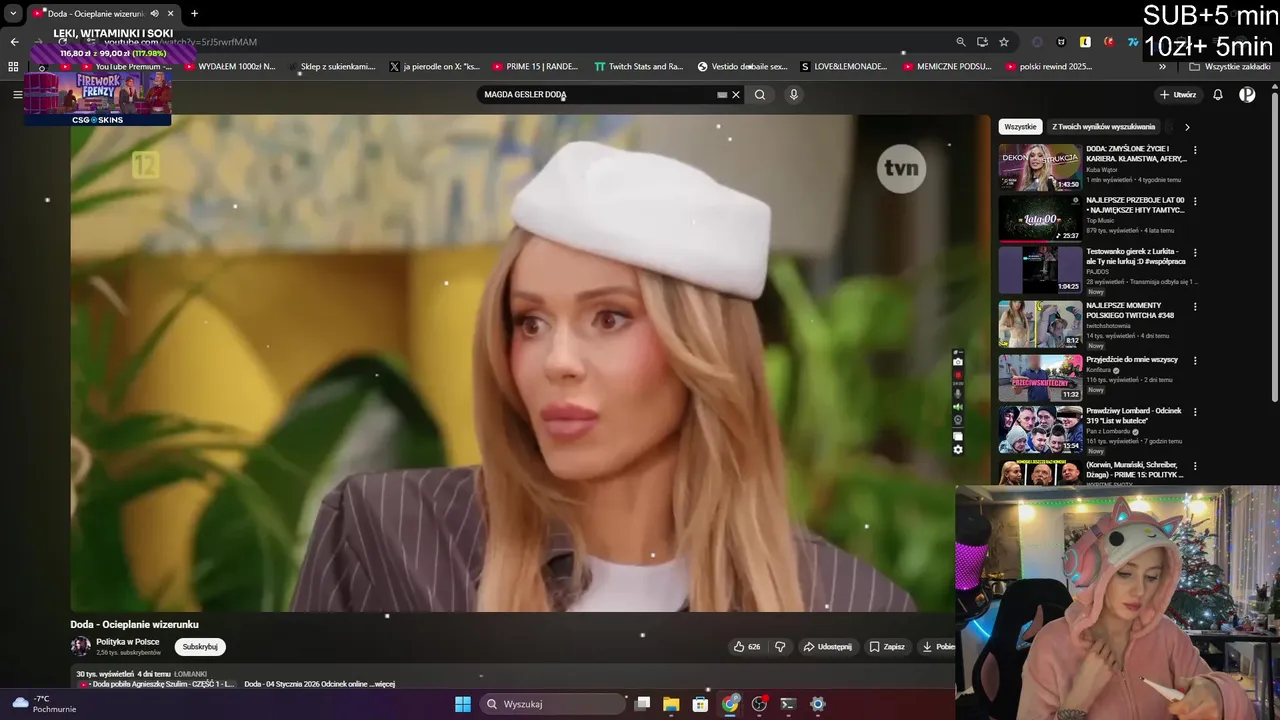Open options menu for PRIME 15: POLITYK video
This screenshot has height=720, width=1280.
(x=1195, y=466)
